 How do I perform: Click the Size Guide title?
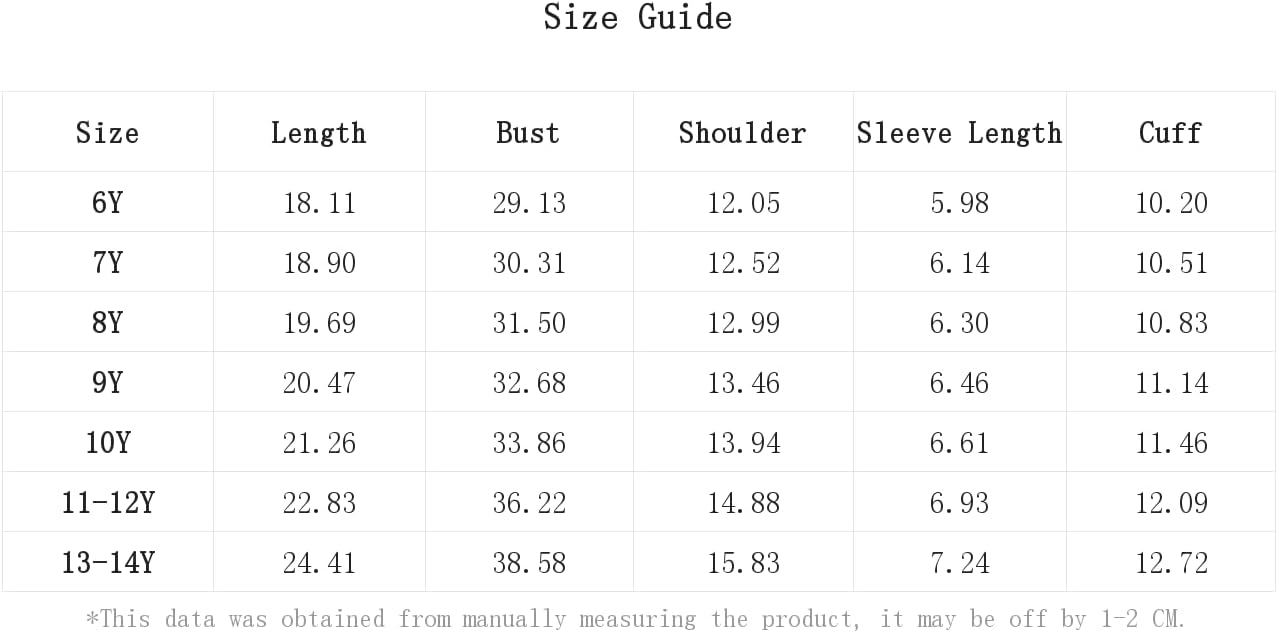point(638,17)
